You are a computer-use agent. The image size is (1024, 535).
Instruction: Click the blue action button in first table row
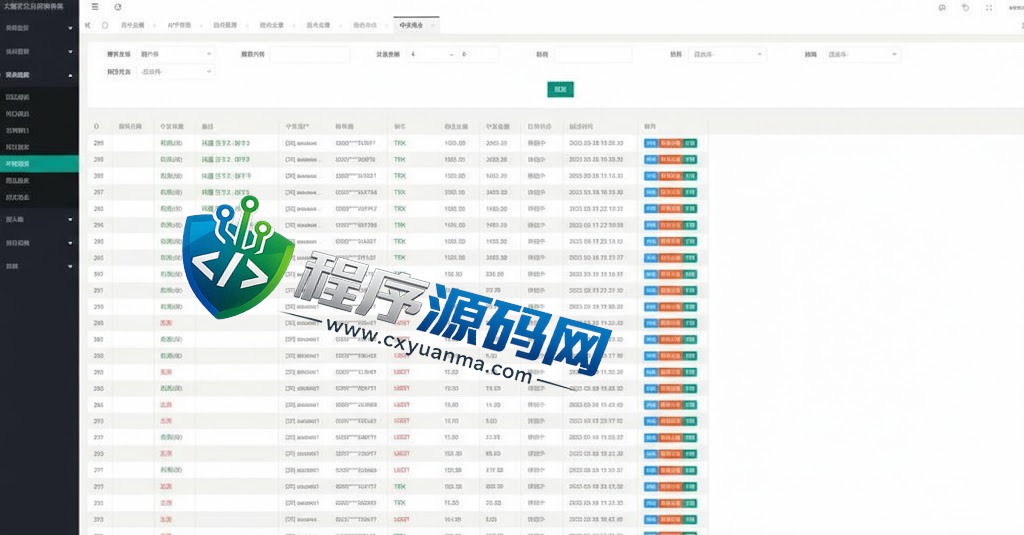(x=650, y=143)
